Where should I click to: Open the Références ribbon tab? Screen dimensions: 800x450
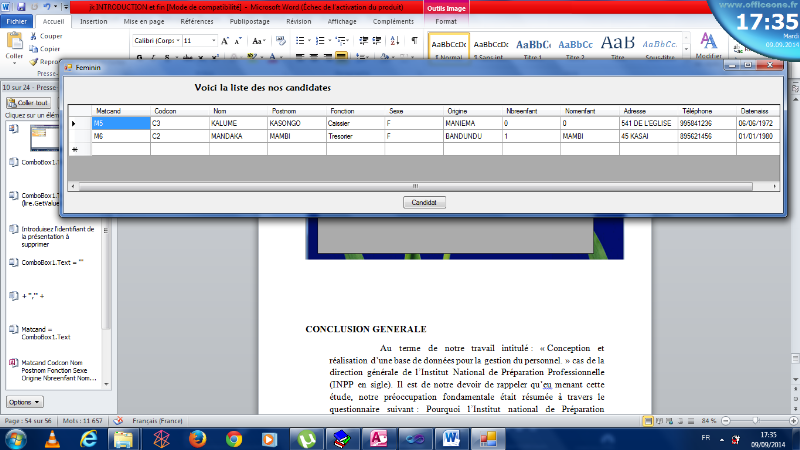coord(196,20)
